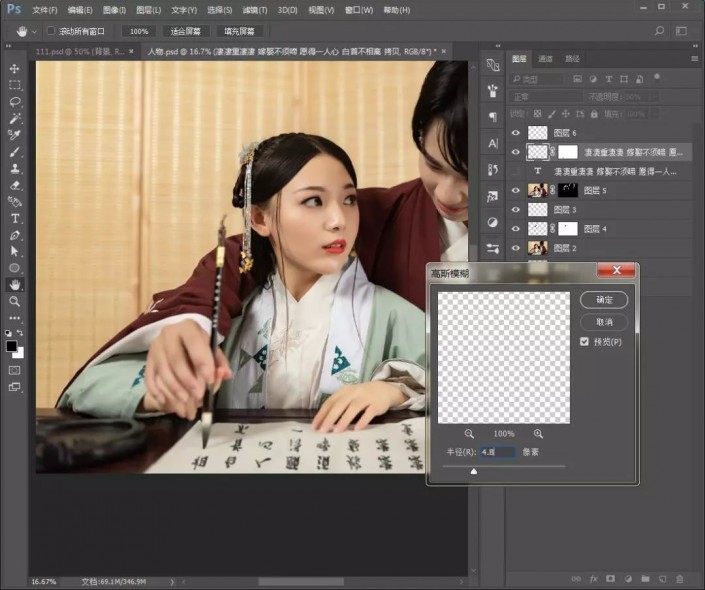The height and width of the screenshot is (590, 705).
Task: Open the Brush presets panel icon
Action: (493, 90)
